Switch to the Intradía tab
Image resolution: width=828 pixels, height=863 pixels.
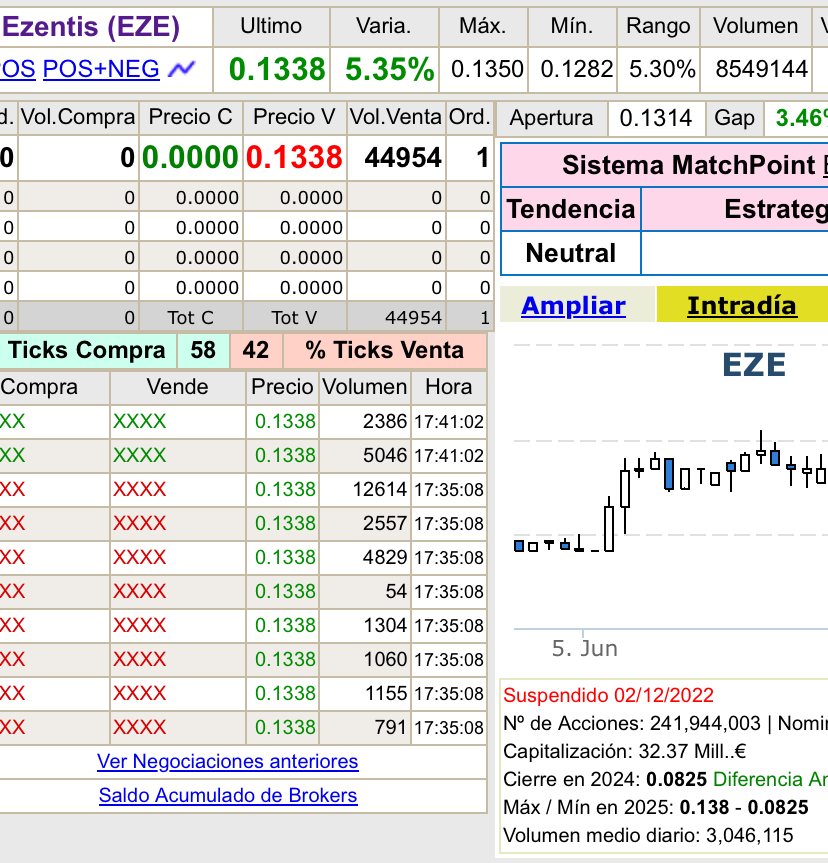point(742,305)
